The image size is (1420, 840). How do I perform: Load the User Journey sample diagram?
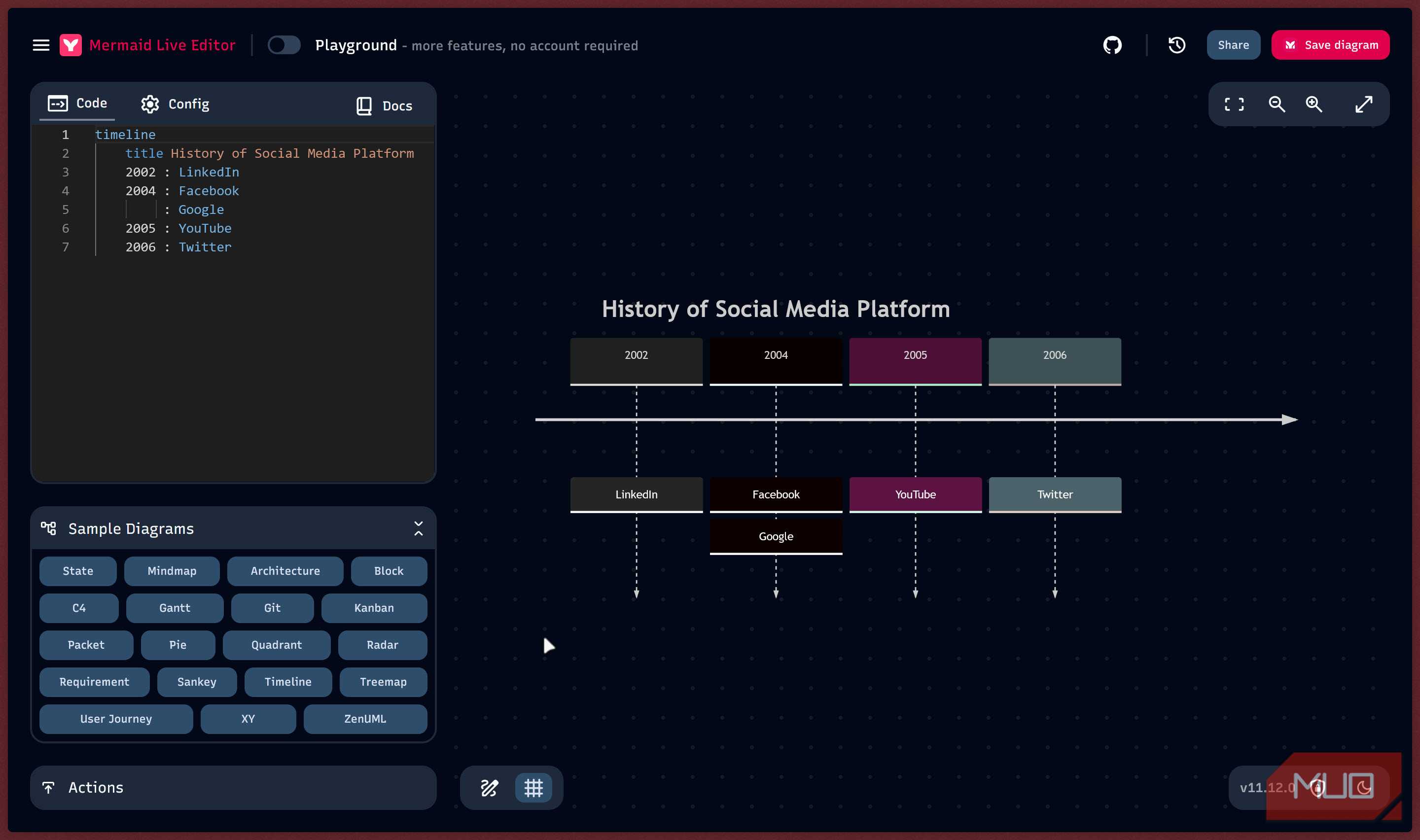[x=116, y=719]
